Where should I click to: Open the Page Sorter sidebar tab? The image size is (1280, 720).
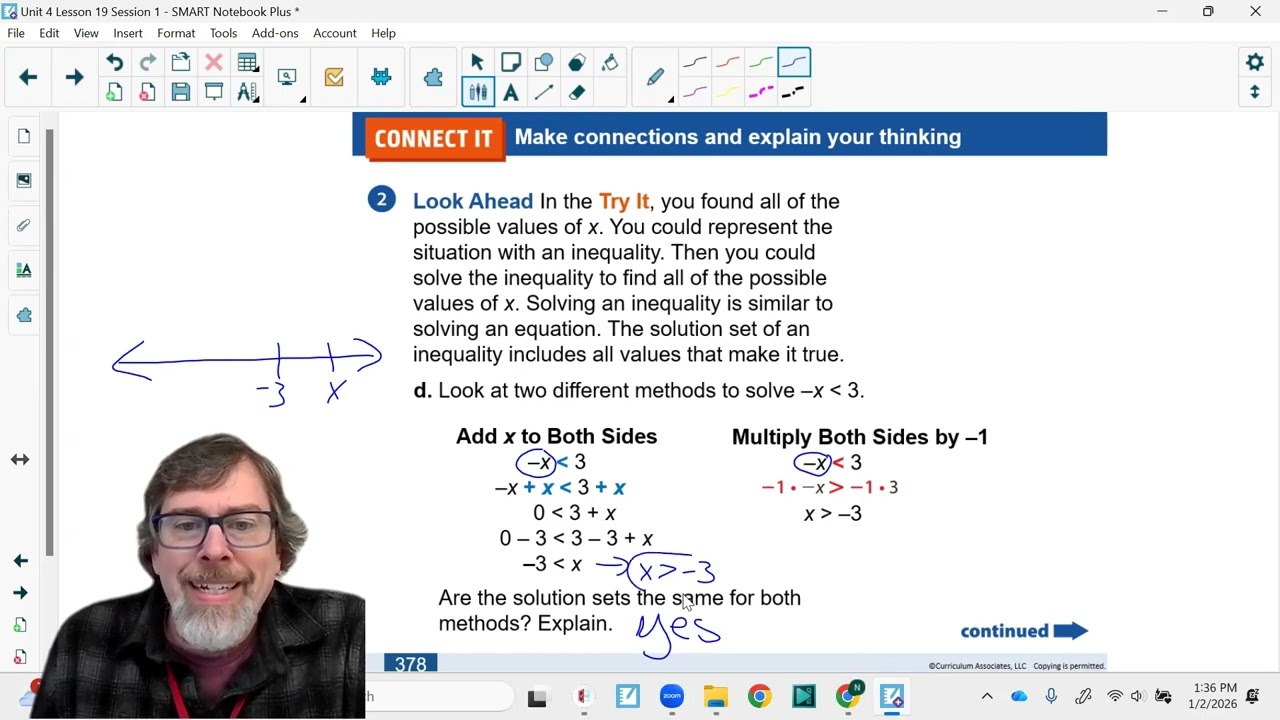(x=24, y=136)
